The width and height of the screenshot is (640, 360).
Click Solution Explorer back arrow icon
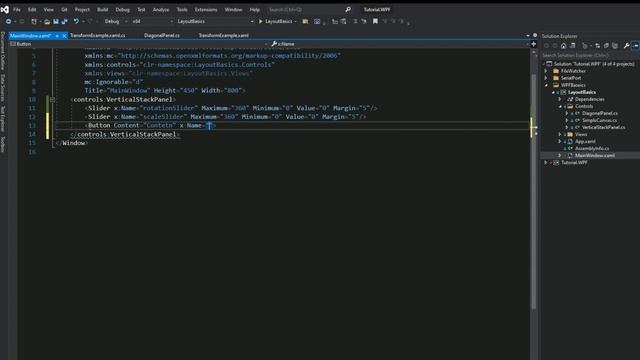click(x=546, y=46)
